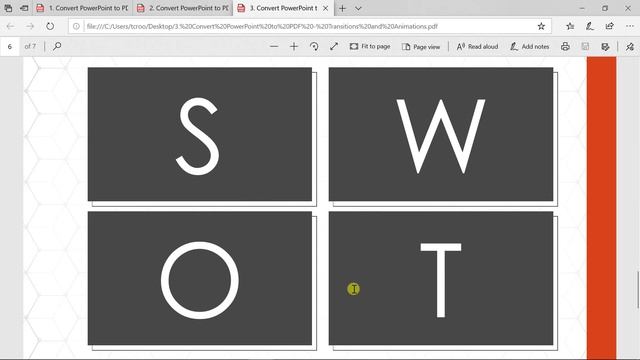Viewport: 640px width, 360px height.
Task: Open the Favorites hub icon
Action: [570, 26]
